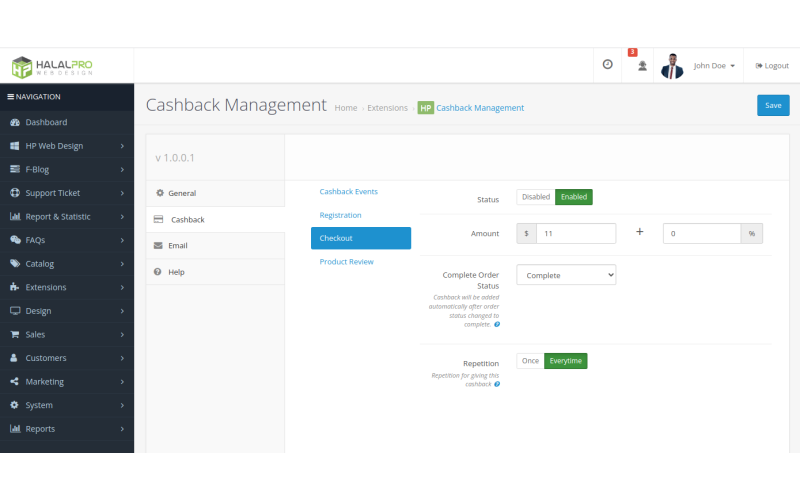Go to Home breadcrumb link
The image size is (800, 500).
(346, 108)
